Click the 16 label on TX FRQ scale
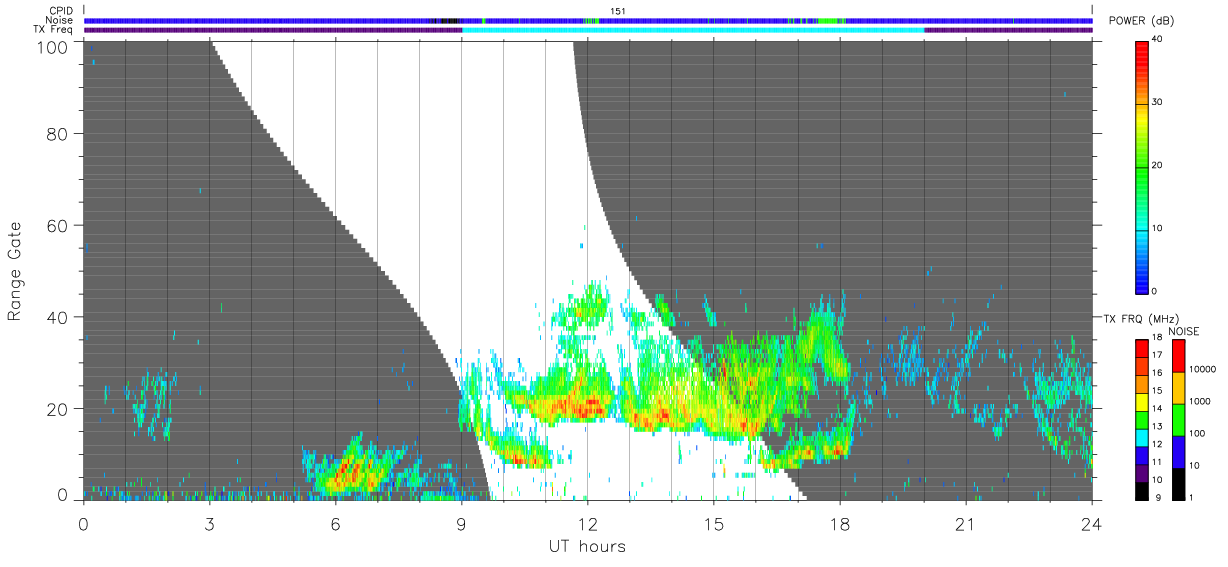The width and height of the screenshot is (1228, 567). pos(1158,372)
